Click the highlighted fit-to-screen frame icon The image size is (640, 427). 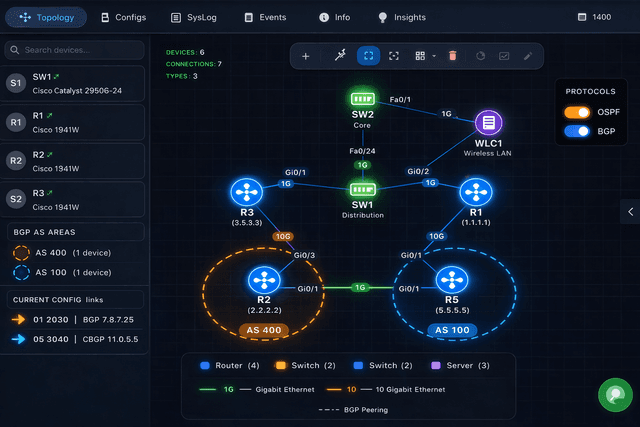(x=368, y=56)
